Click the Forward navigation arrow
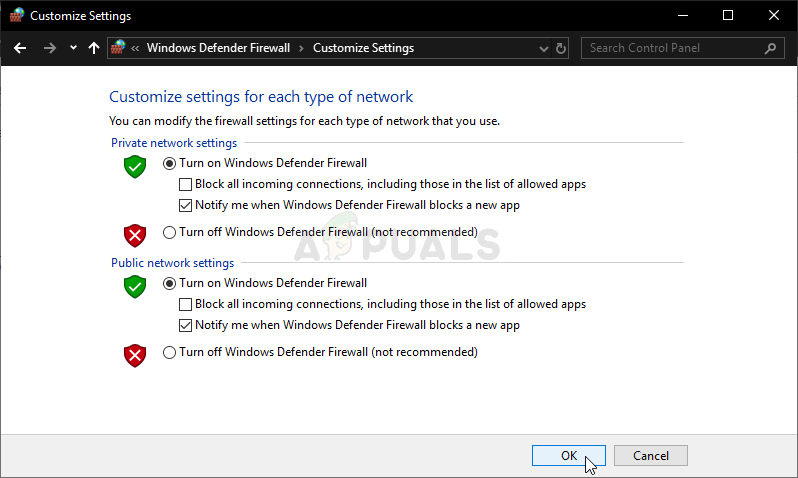Screen dimensions: 798x478 [x=49, y=48]
